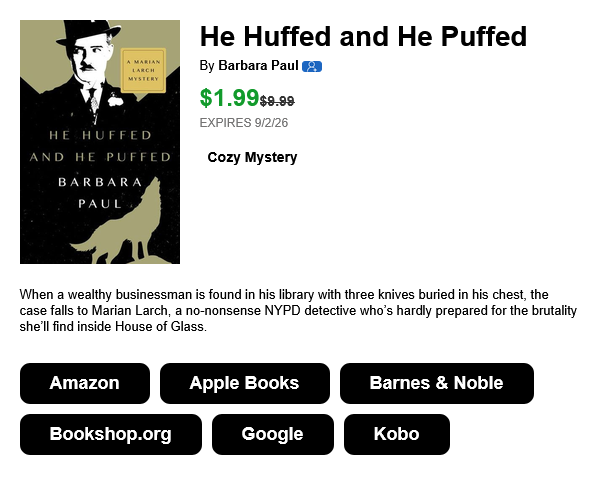Image resolution: width=600 pixels, height=480 pixels.
Task: Click the Marian Larch Mystery badge on cover
Action: pos(143,70)
